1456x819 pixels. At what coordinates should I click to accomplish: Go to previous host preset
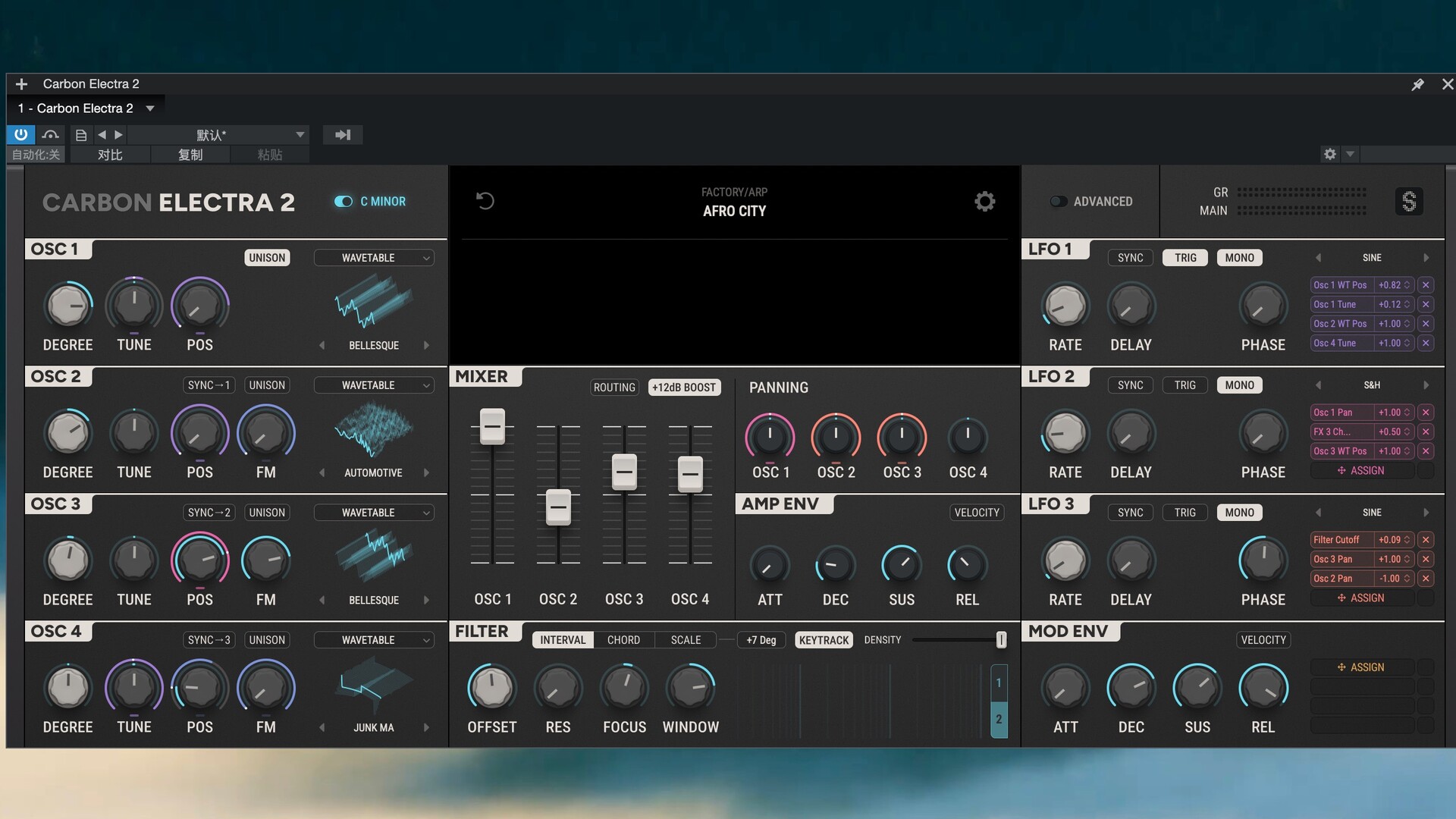102,135
